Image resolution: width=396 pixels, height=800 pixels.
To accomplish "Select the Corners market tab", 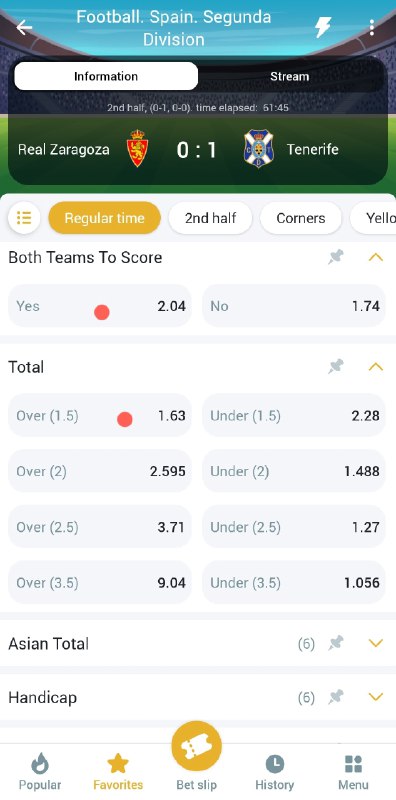I will (x=301, y=218).
